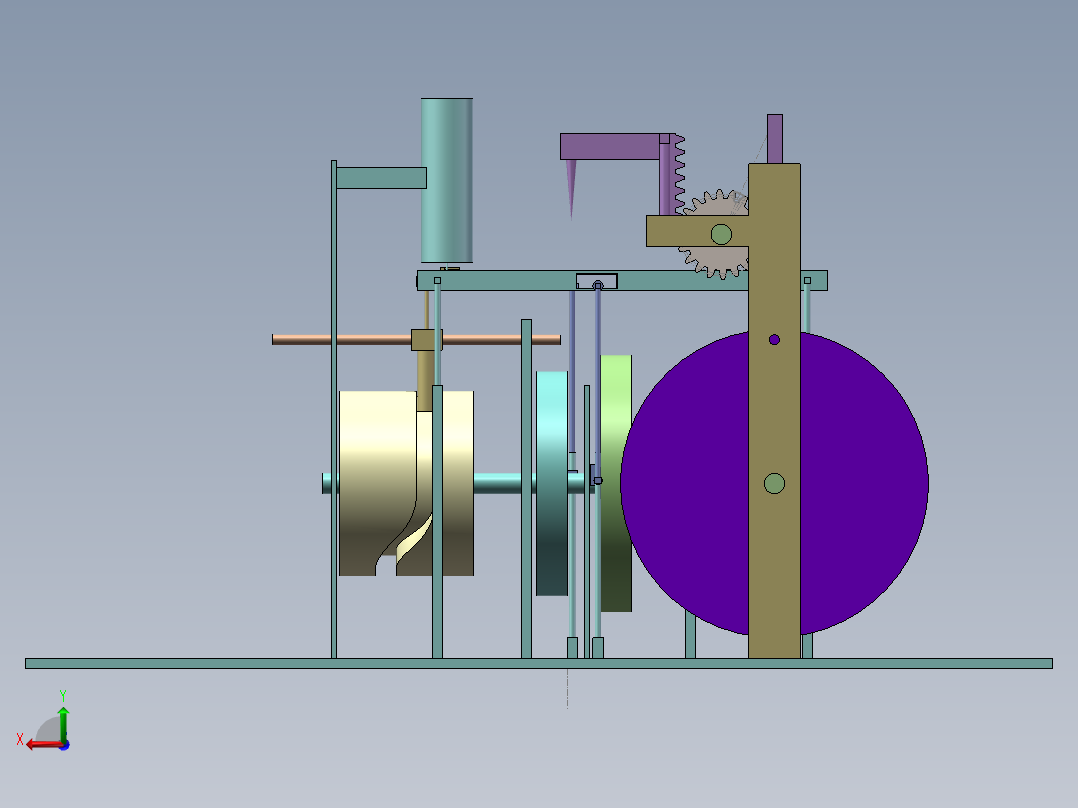Click the blue Z axis dot of the triad
Image resolution: width=1078 pixels, height=808 pixels.
click(65, 745)
